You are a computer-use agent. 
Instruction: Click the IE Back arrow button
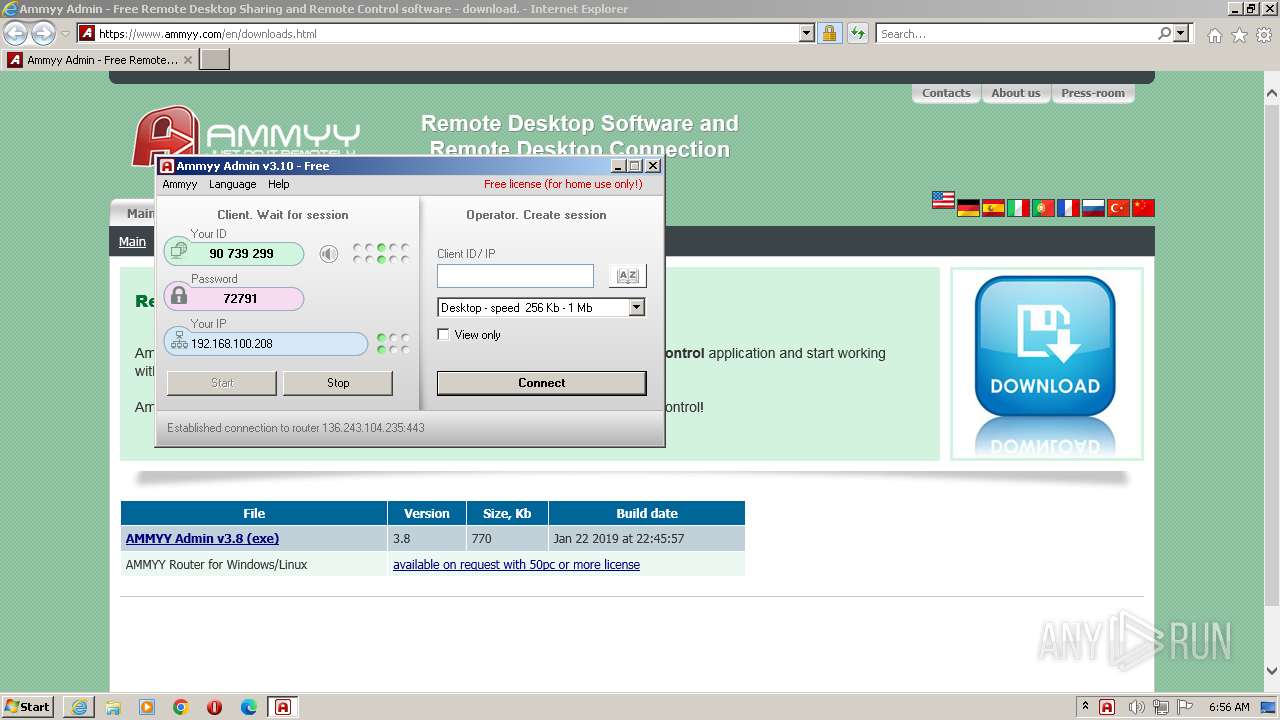[x=15, y=33]
